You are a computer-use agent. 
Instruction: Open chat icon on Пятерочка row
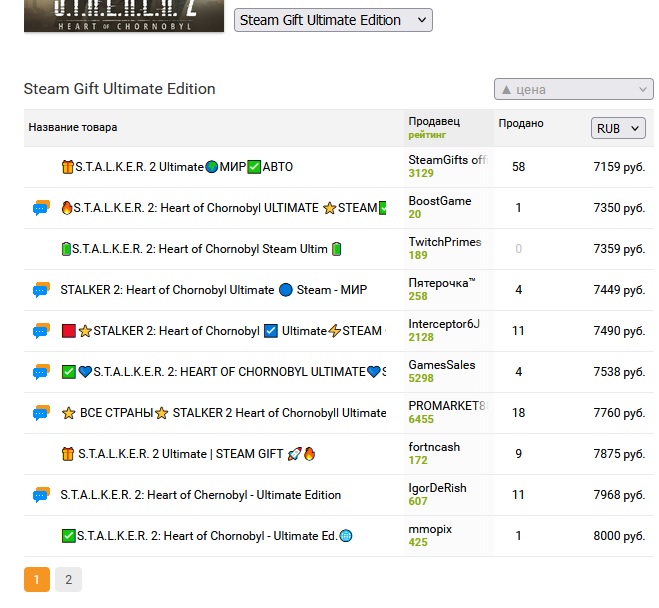(41, 290)
